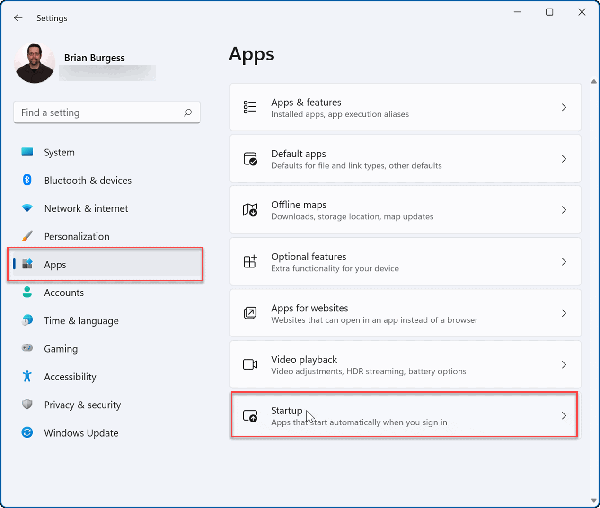Click the Time & language globe icon
The image size is (600, 508).
click(27, 320)
